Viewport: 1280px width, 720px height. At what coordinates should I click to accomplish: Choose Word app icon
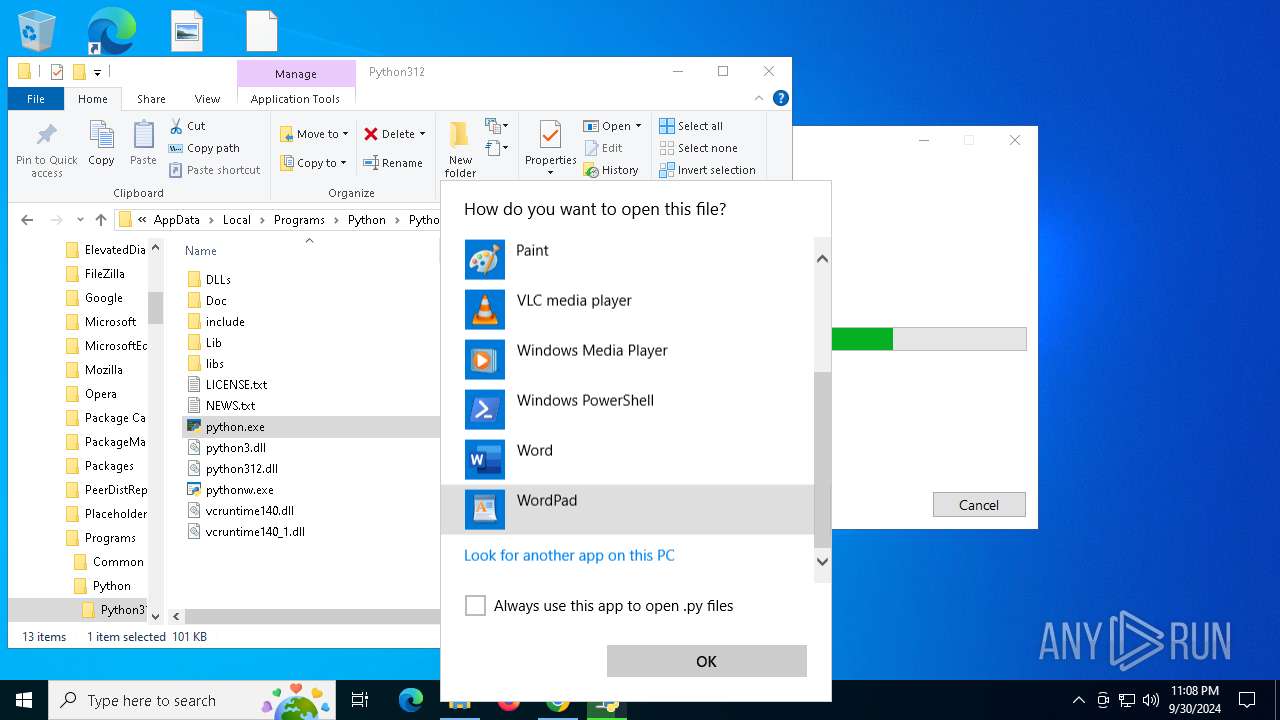tap(485, 460)
